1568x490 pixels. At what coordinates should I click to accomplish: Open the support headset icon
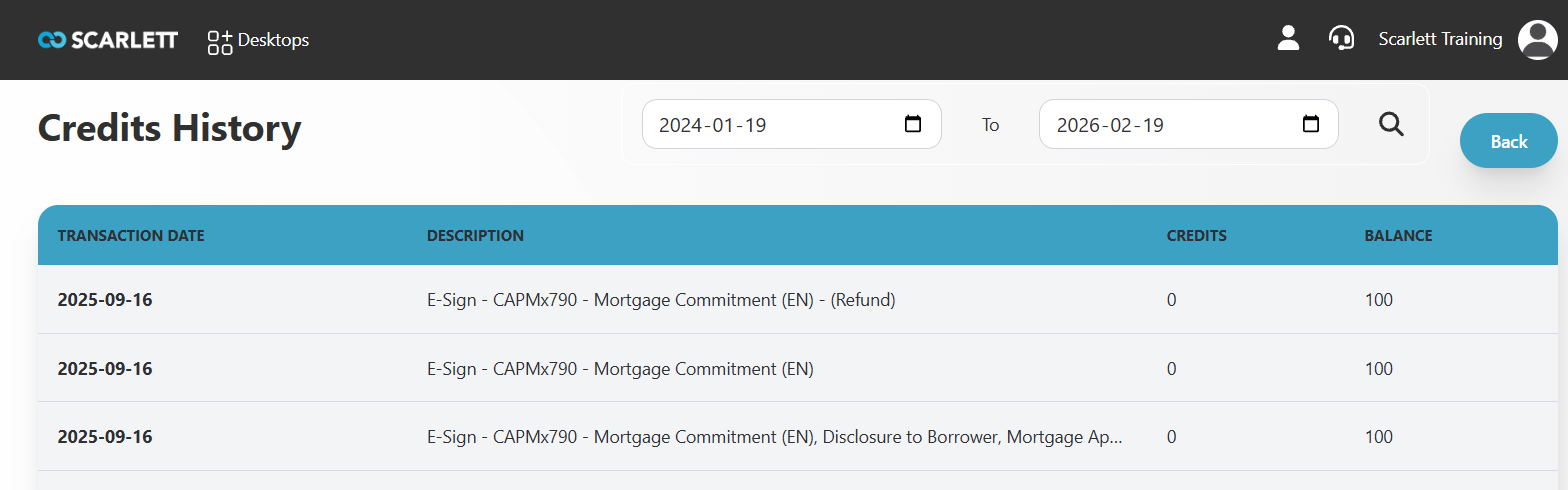tap(1341, 39)
